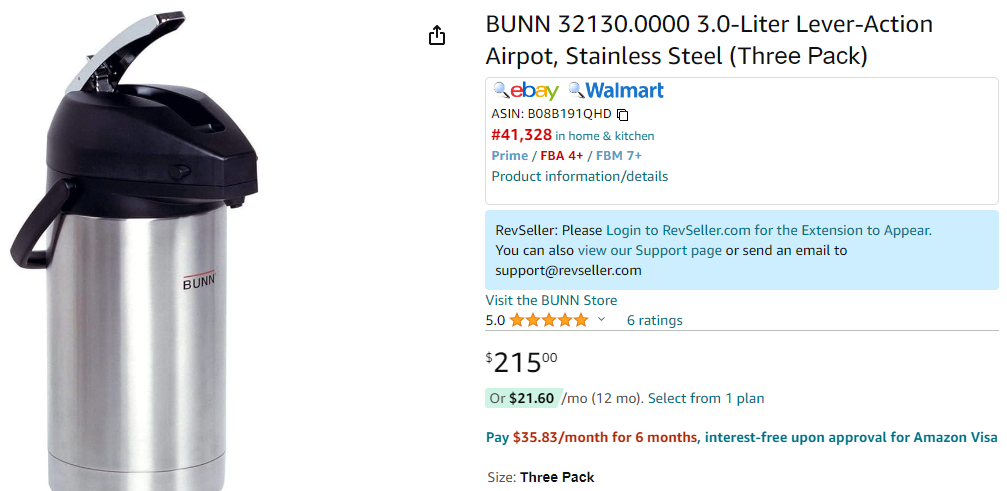Image resolution: width=1007 pixels, height=491 pixels.
Task: Click the magnifier icon beside eBay
Action: [x=501, y=90]
